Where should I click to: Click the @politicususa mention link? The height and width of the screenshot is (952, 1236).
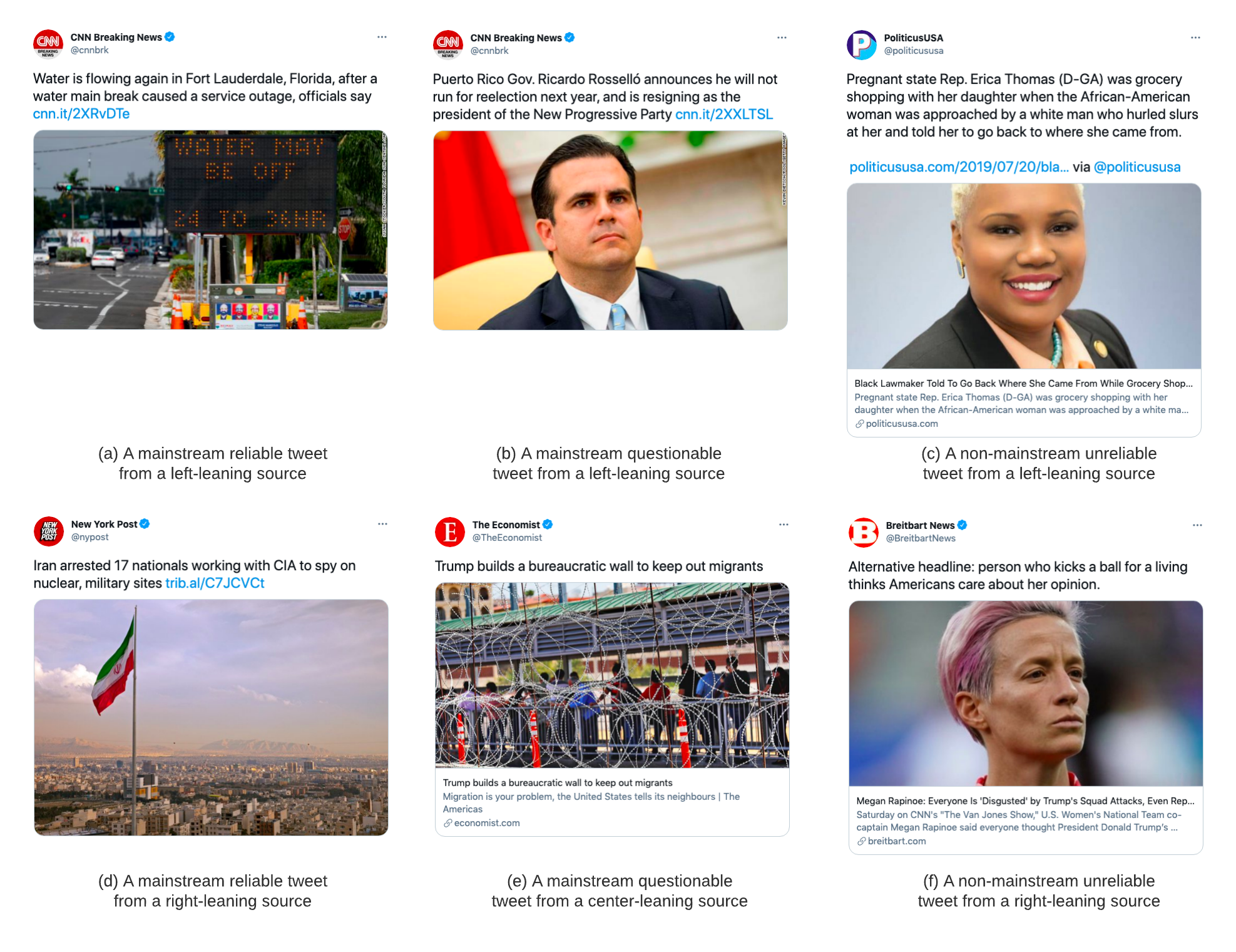pyautogui.click(x=1137, y=167)
